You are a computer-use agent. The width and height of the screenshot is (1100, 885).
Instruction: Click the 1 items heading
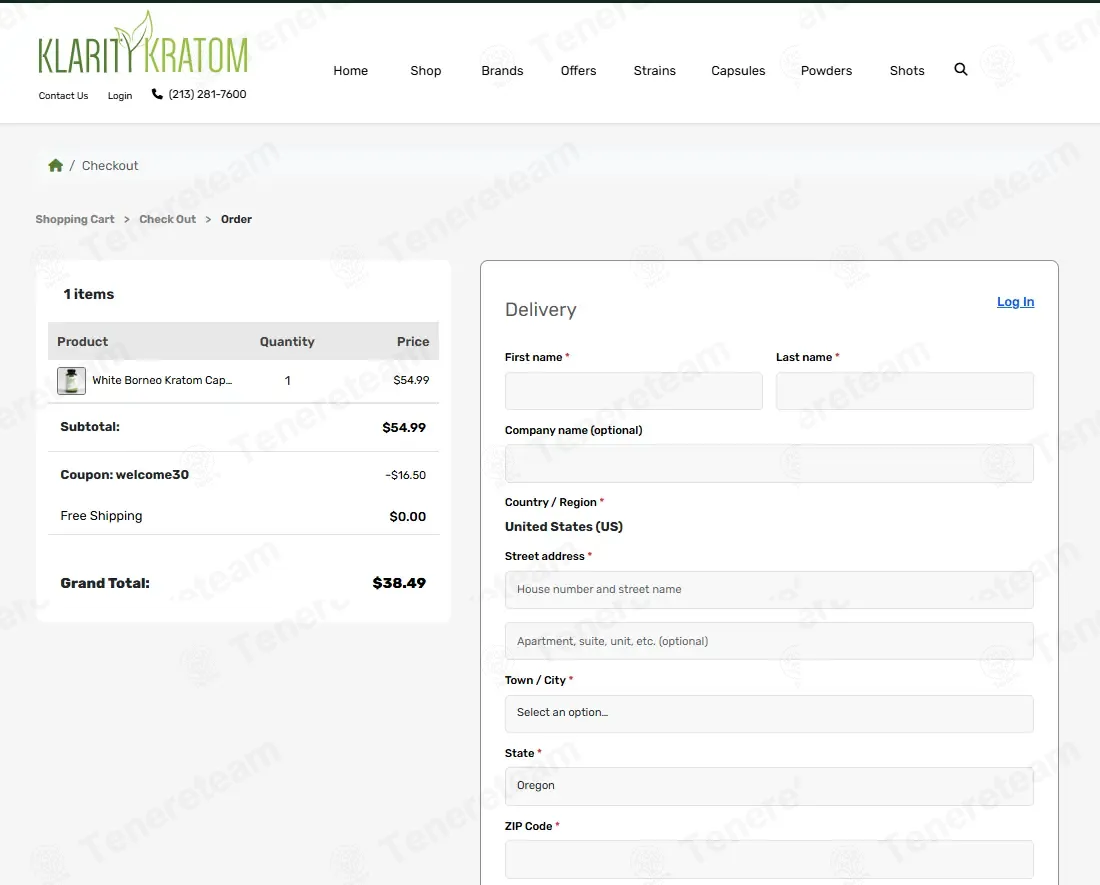click(88, 295)
